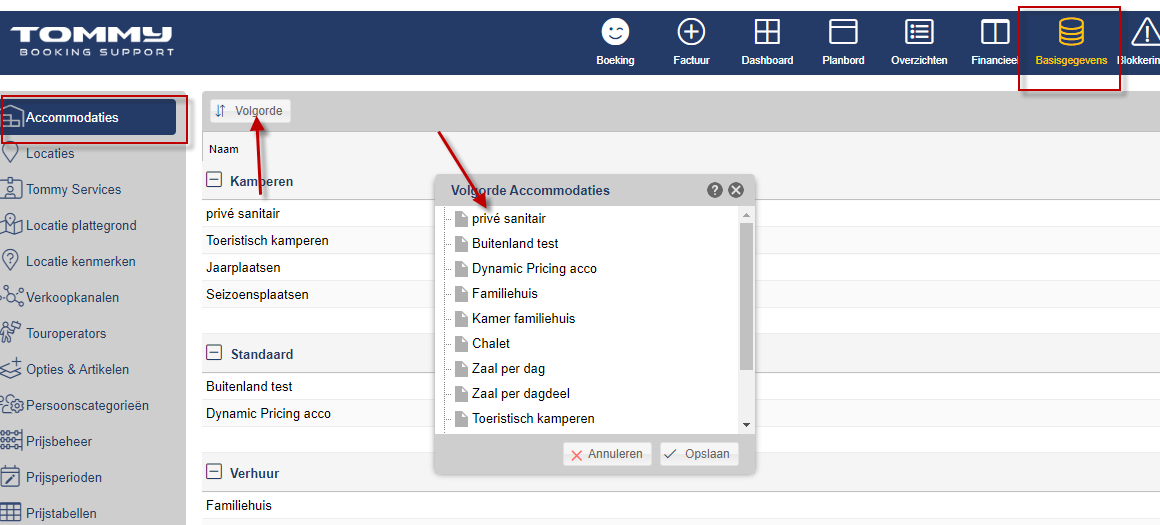Click the Prijstabellen table icon
This screenshot has width=1160, height=525.
(x=11, y=514)
